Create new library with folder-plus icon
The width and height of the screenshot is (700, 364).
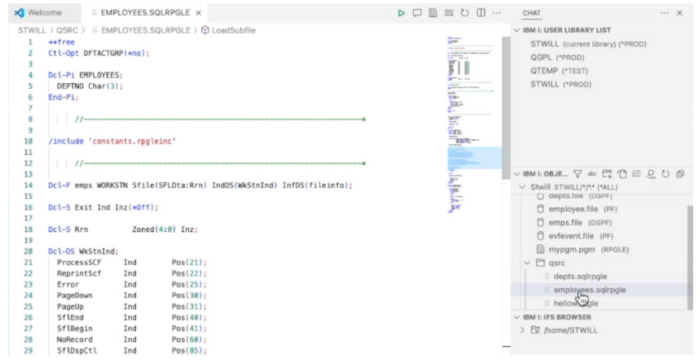click(607, 174)
